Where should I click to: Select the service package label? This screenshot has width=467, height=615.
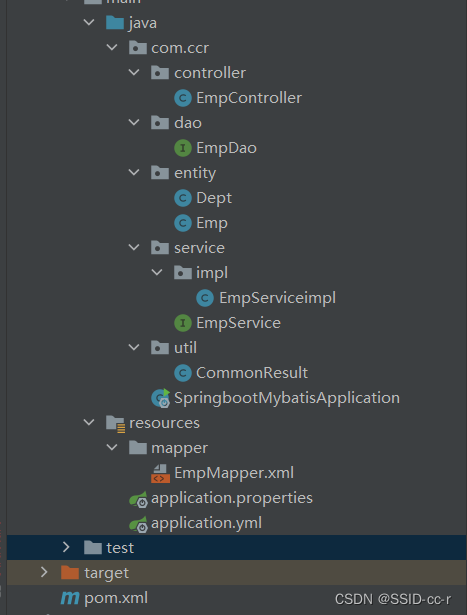tap(199, 248)
